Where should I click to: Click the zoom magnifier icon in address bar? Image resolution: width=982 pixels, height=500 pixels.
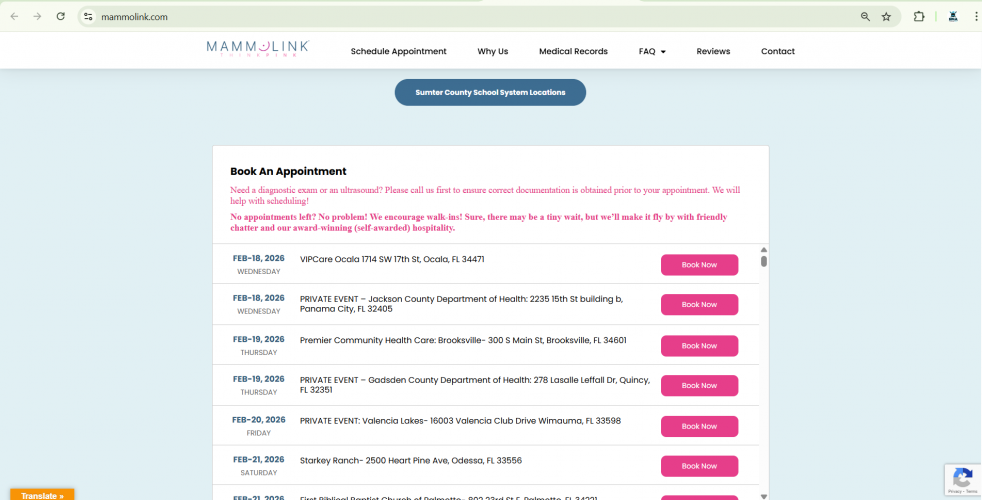point(865,17)
